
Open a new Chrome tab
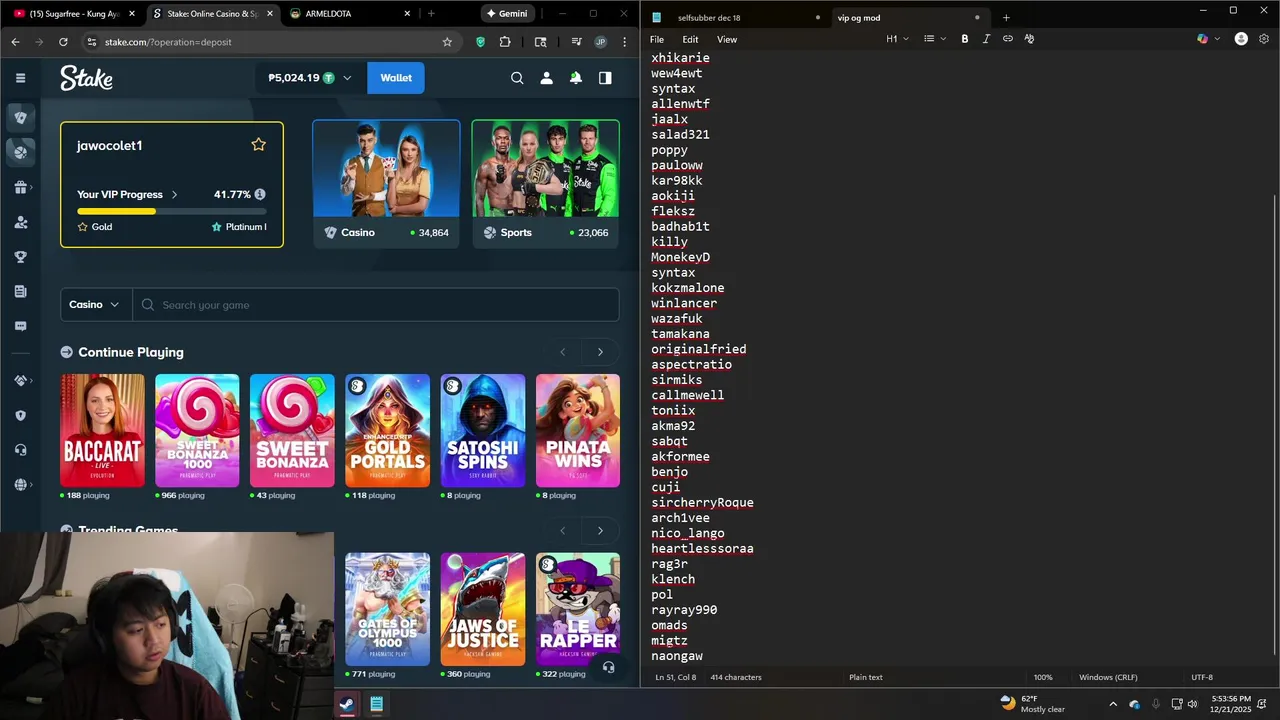[x=431, y=14]
